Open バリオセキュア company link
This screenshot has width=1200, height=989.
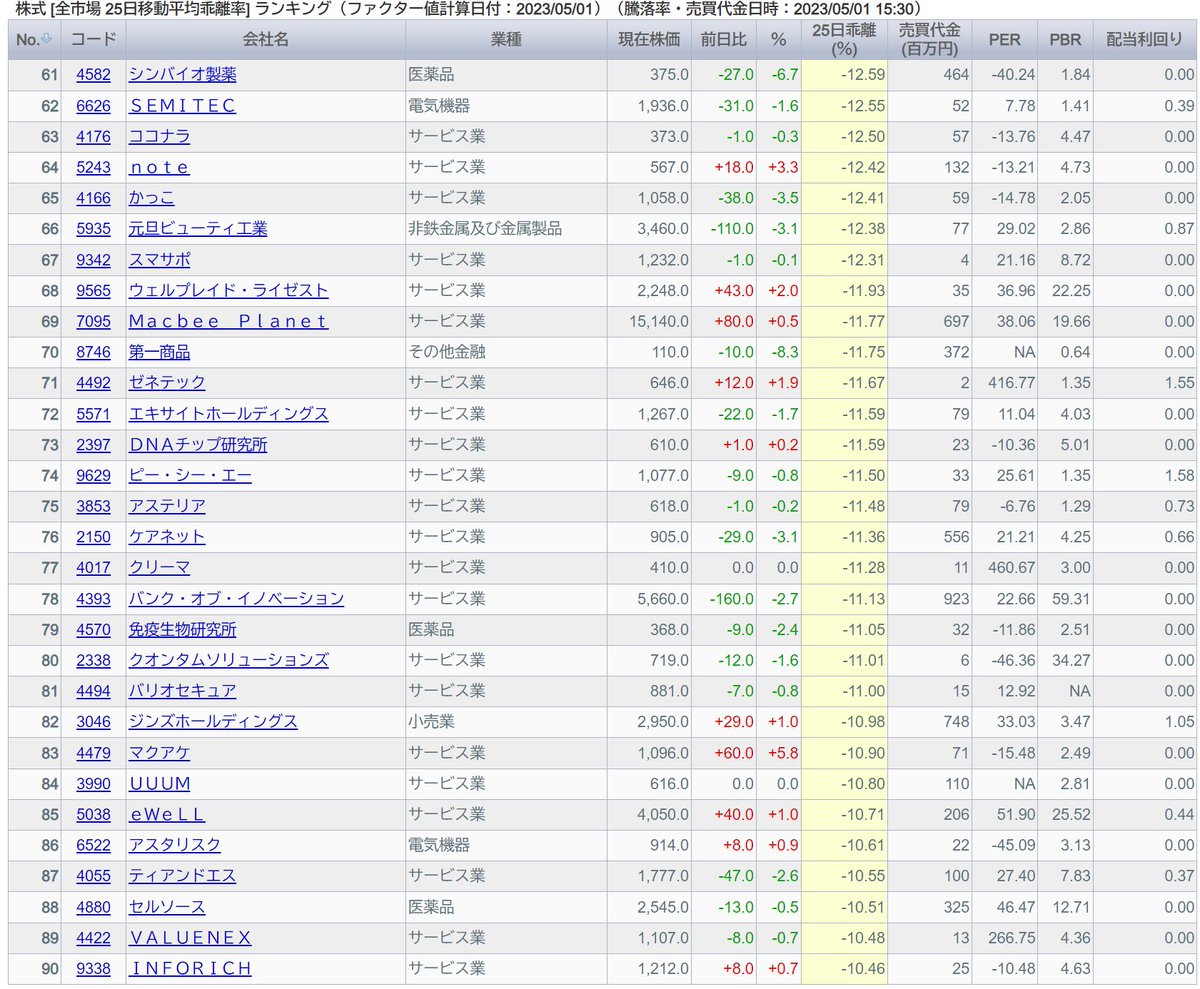pos(183,692)
